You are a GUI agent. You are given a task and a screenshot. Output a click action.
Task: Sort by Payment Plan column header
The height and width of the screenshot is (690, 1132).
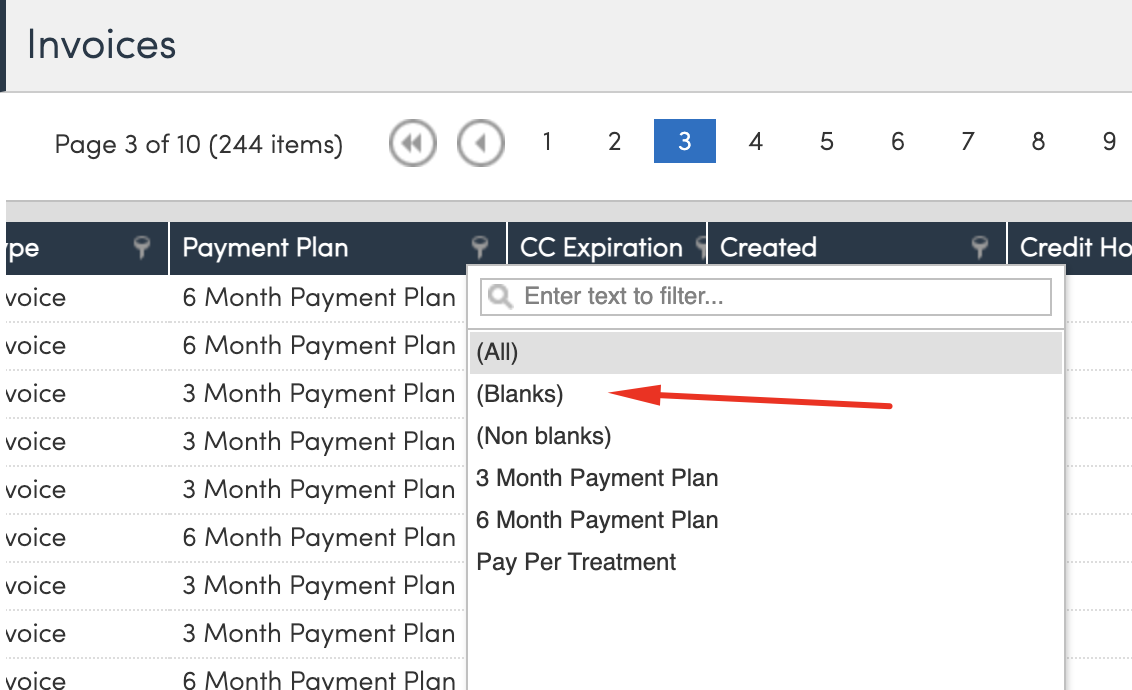coord(266,248)
